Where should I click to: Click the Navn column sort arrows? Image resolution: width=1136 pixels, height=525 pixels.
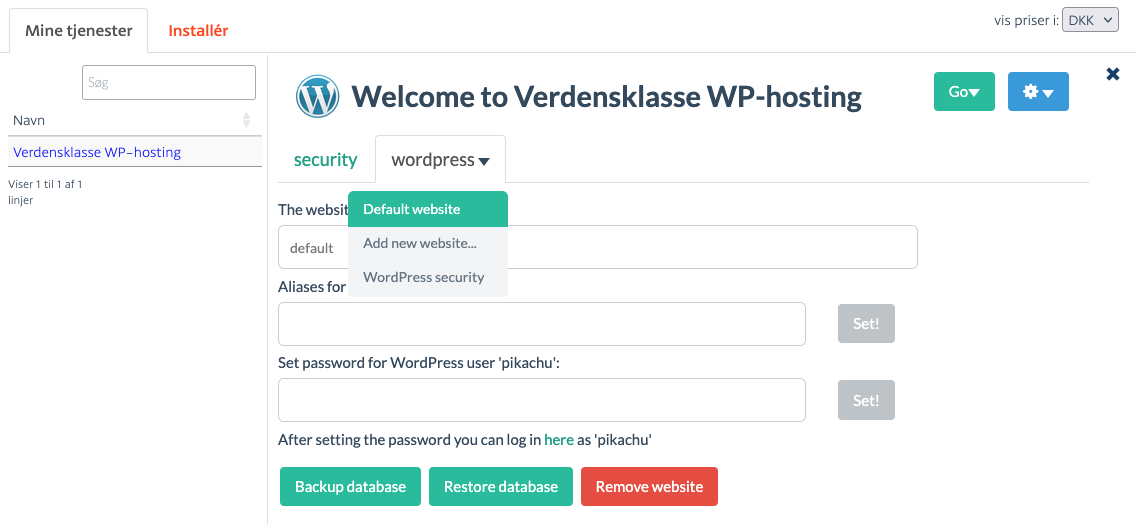click(246, 120)
